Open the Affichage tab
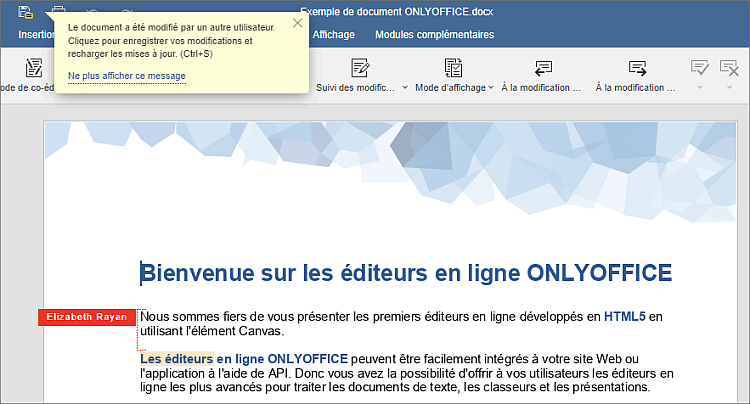The height and width of the screenshot is (404, 750). coord(333,35)
